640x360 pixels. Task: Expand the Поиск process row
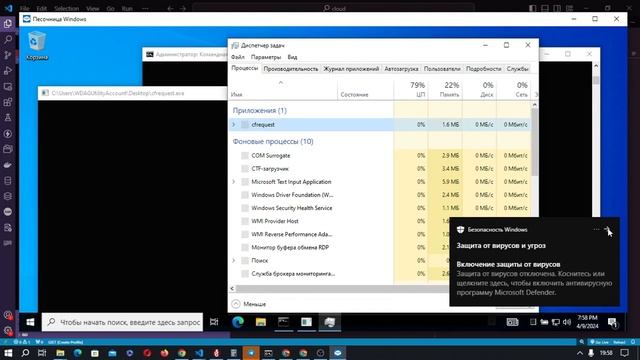234,260
